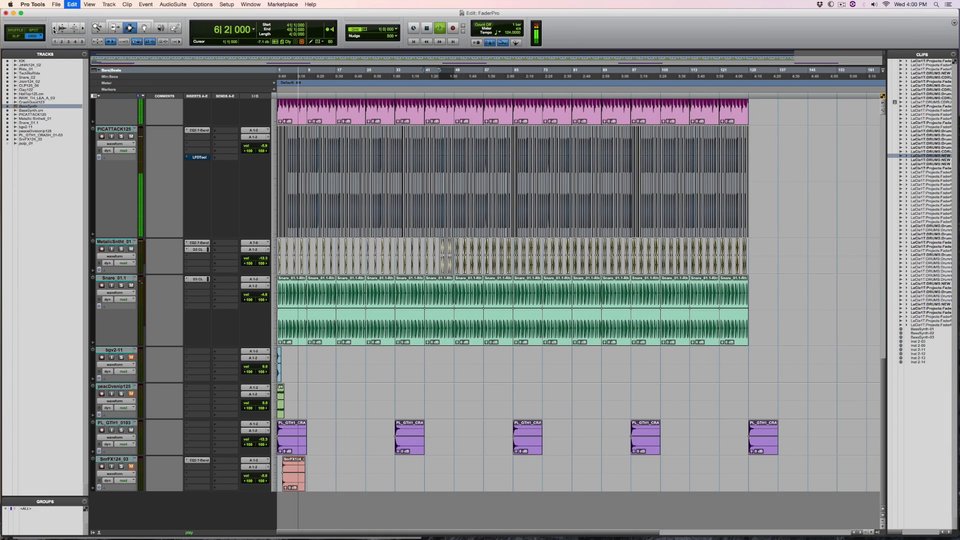Select the Scrubber speaker tool
Image resolution: width=960 pixels, height=540 pixels.
tap(160, 28)
